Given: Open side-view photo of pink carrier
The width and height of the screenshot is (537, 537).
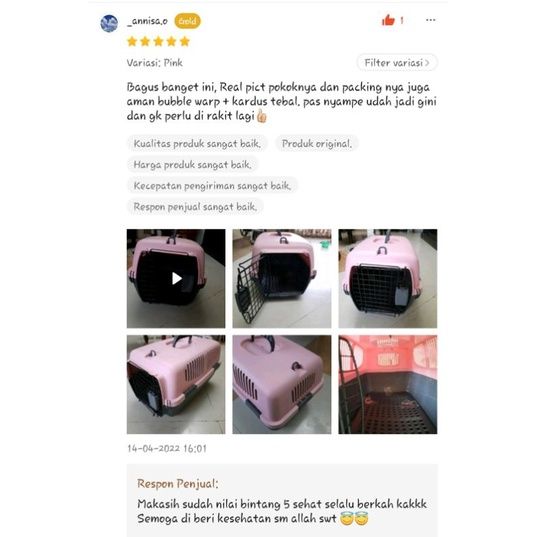Looking at the screenshot, I should point(176,384).
